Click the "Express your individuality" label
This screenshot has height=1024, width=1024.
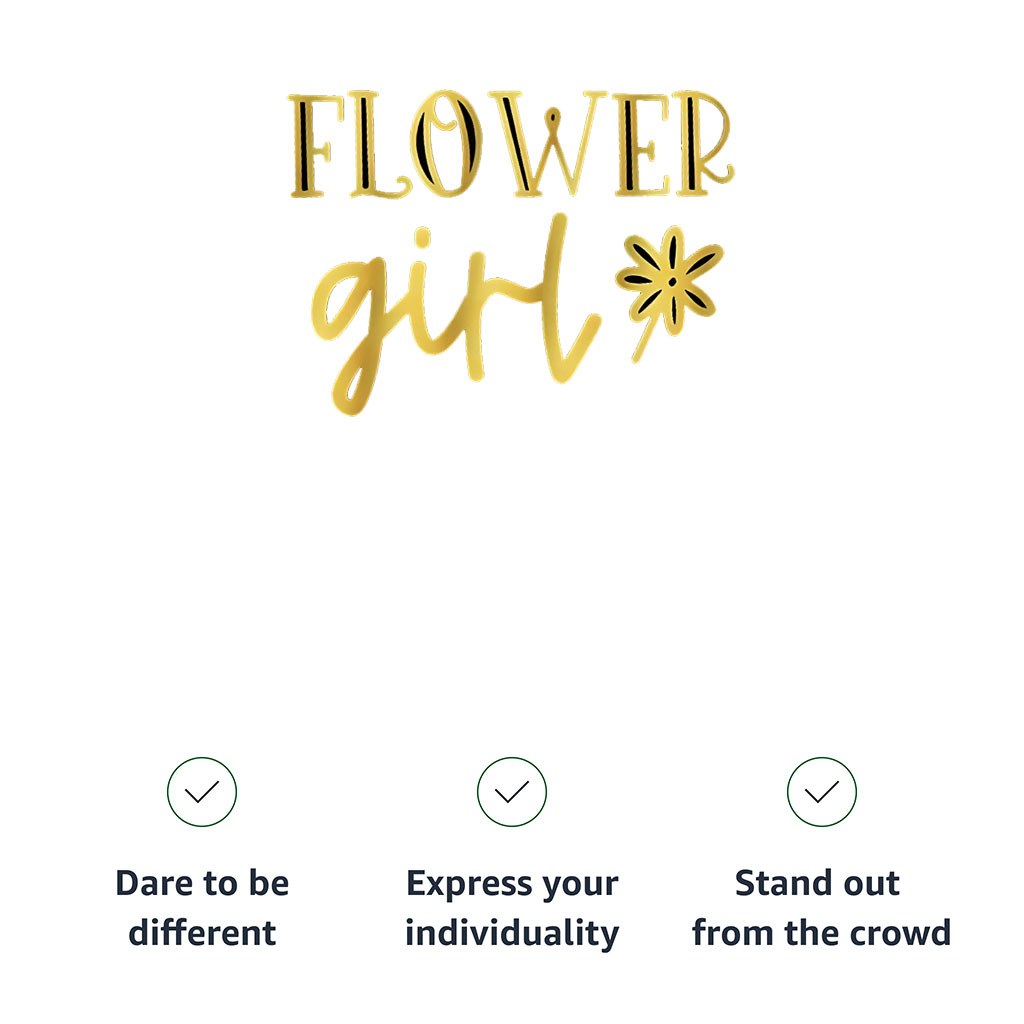tap(512, 909)
